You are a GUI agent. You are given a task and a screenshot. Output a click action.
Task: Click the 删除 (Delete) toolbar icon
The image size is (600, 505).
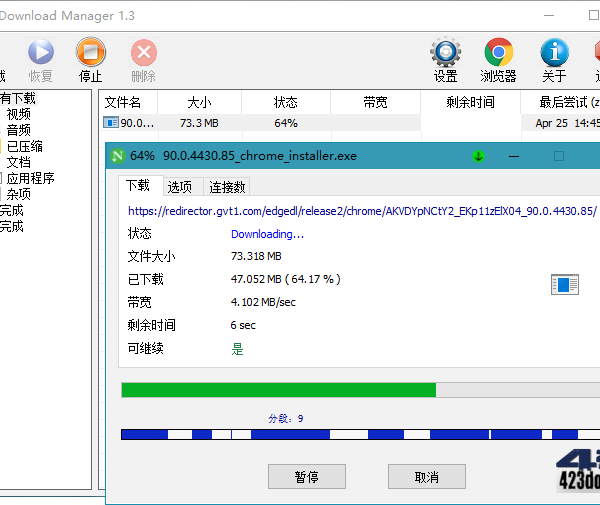[x=144, y=53]
